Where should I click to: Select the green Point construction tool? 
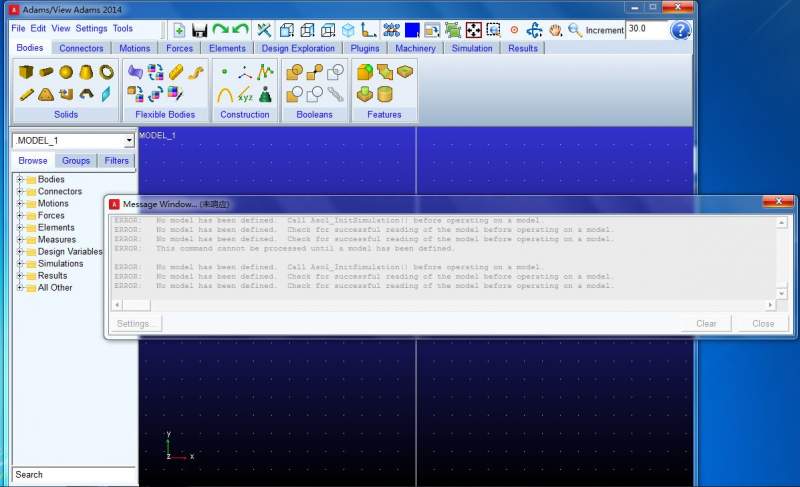224,72
